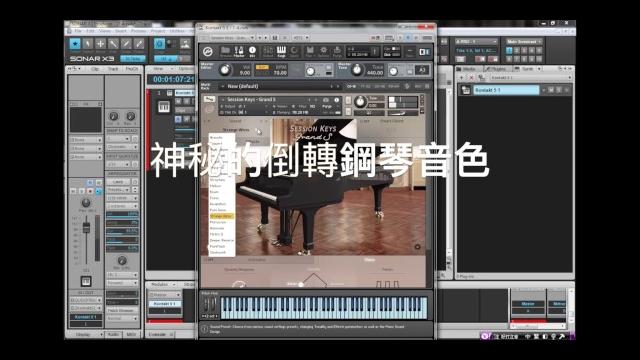Click the 01-16 channel page button
This screenshot has height=360, width=640.
(351, 86)
